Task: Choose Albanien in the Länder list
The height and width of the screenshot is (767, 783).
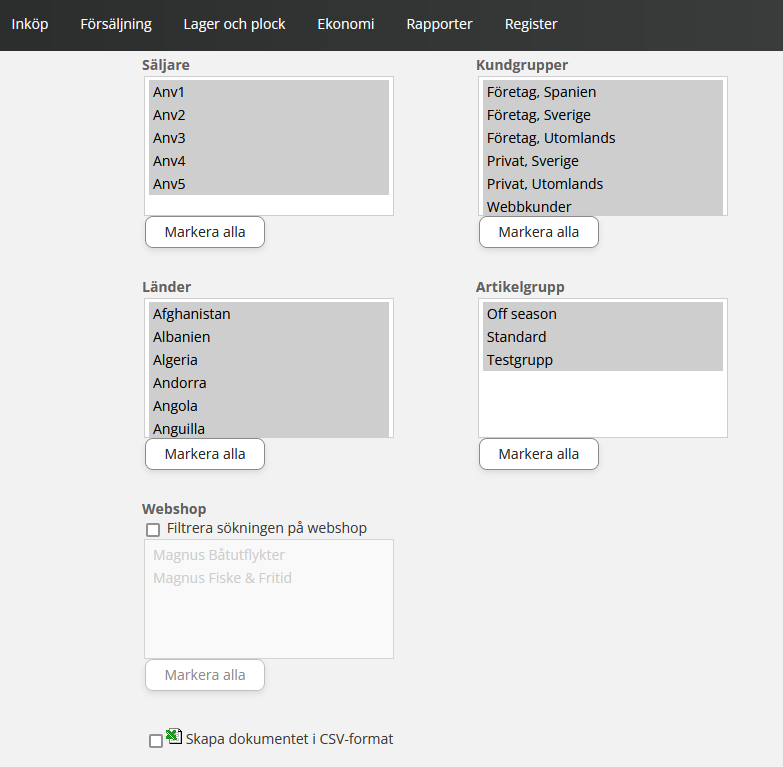Action: click(x=268, y=337)
